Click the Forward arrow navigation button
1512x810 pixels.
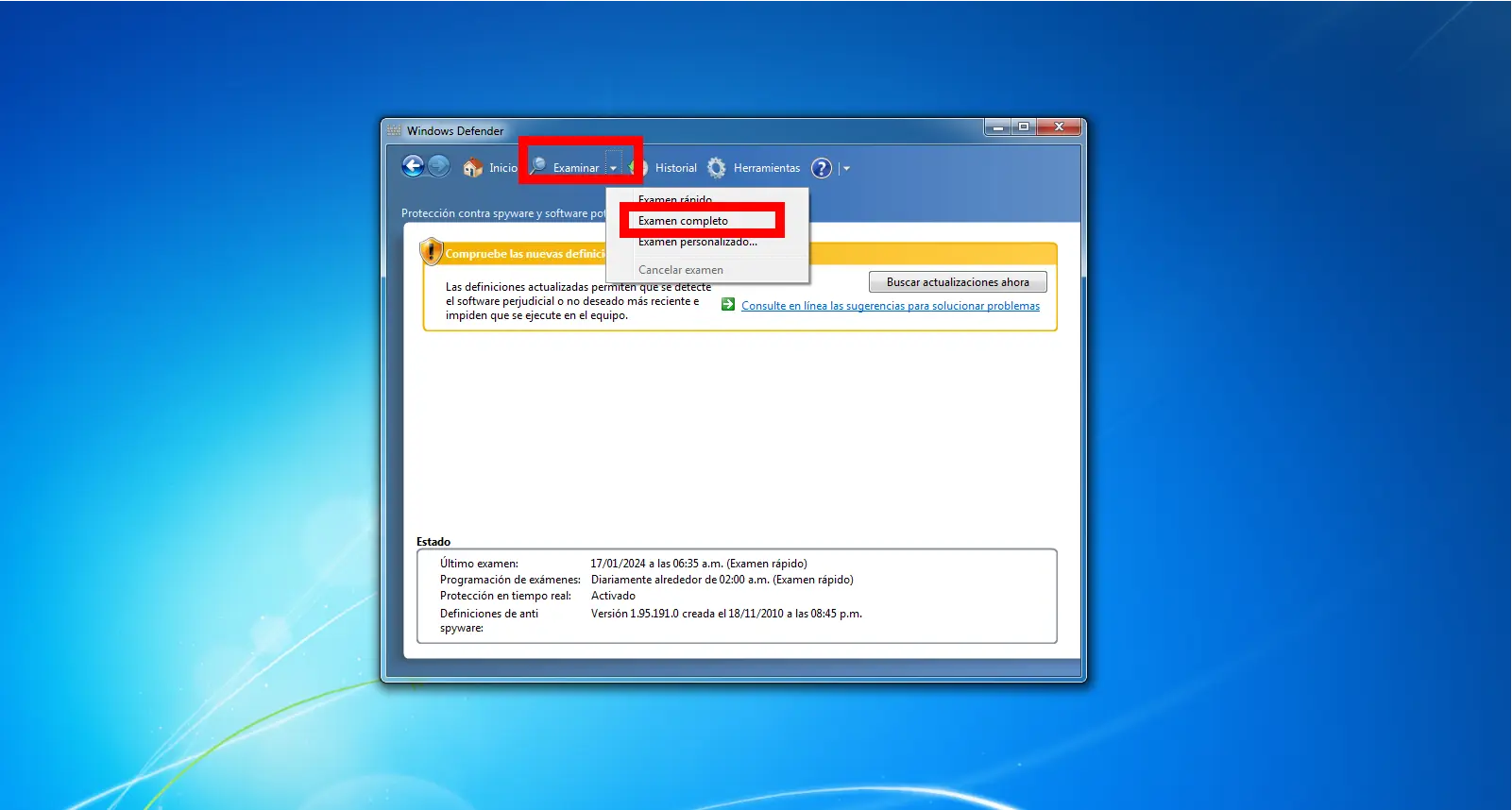(439, 167)
